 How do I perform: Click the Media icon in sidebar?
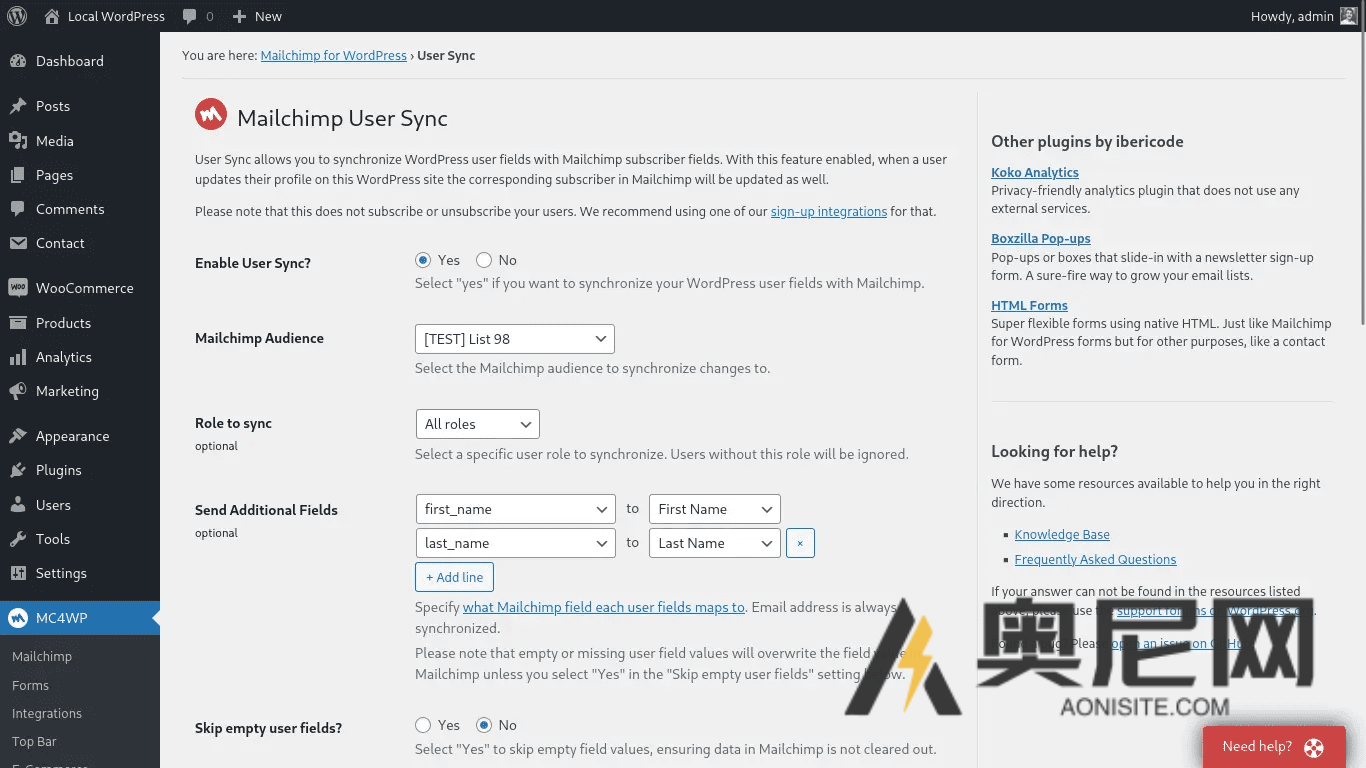click(18, 141)
